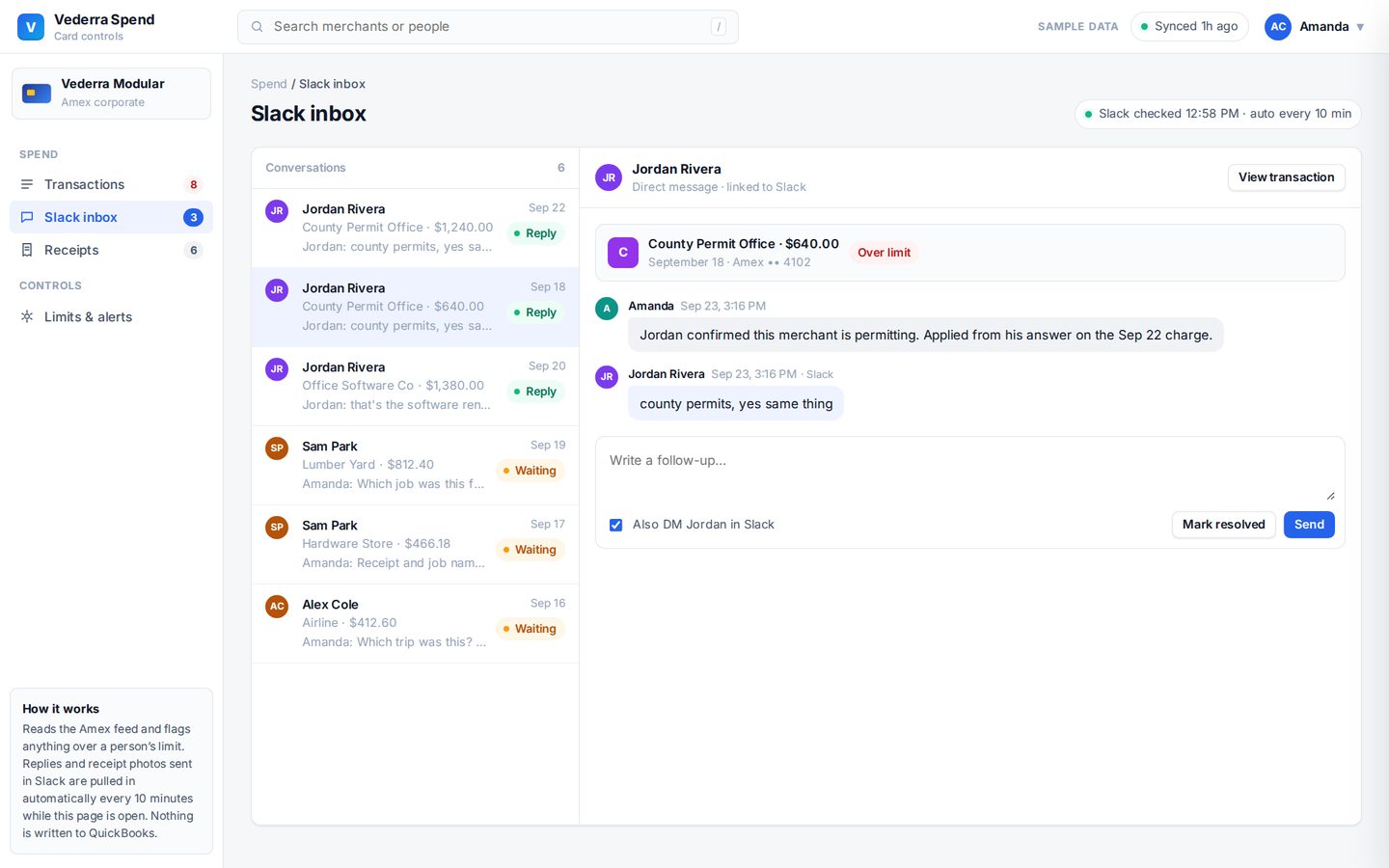Click the 'How it works' heading
The width and height of the screenshot is (1389, 868).
point(61,709)
